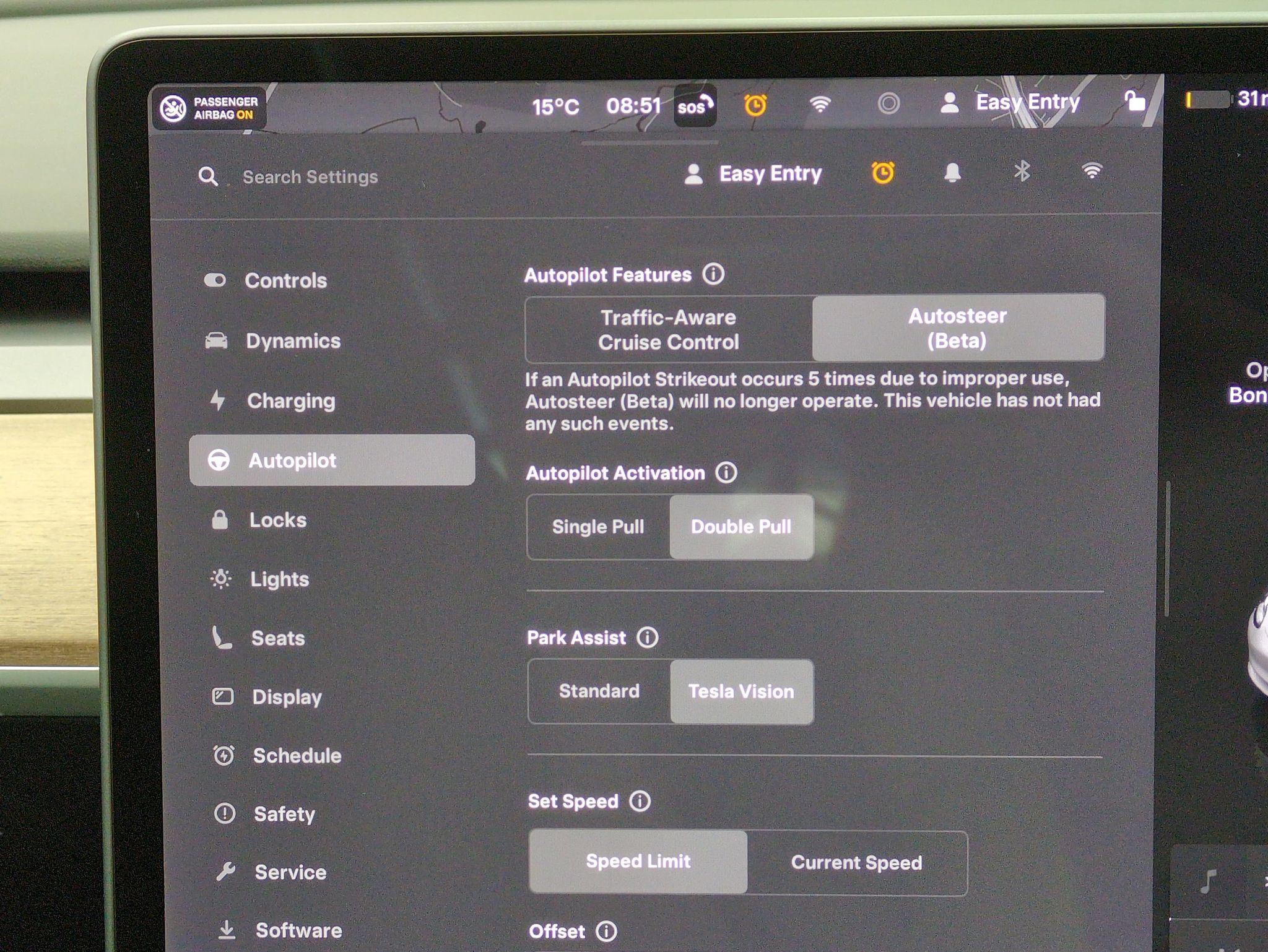The image size is (1268, 952).
Task: Show info for Autopilot Features
Action: (x=713, y=274)
